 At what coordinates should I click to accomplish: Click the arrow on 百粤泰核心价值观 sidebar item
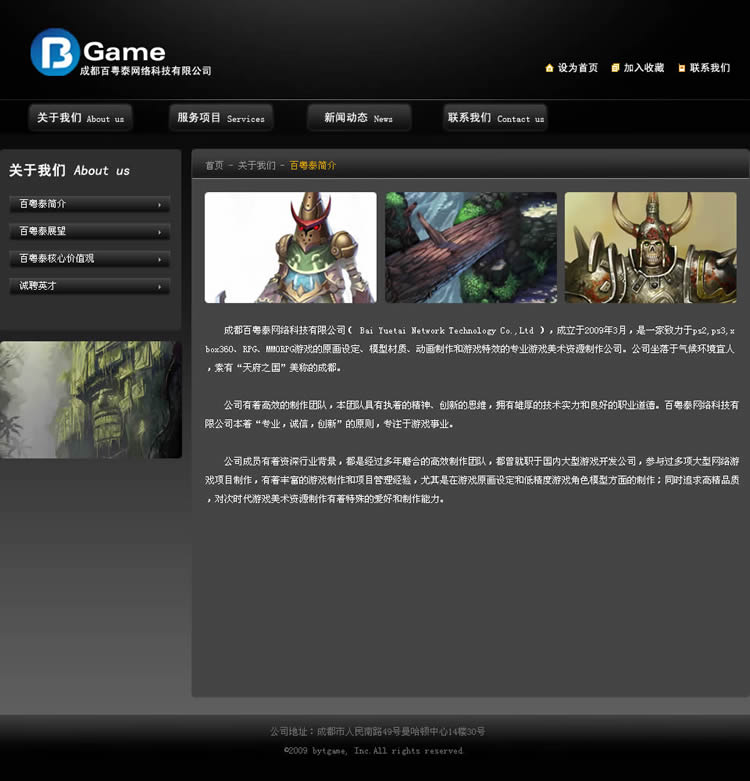pyautogui.click(x=159, y=259)
